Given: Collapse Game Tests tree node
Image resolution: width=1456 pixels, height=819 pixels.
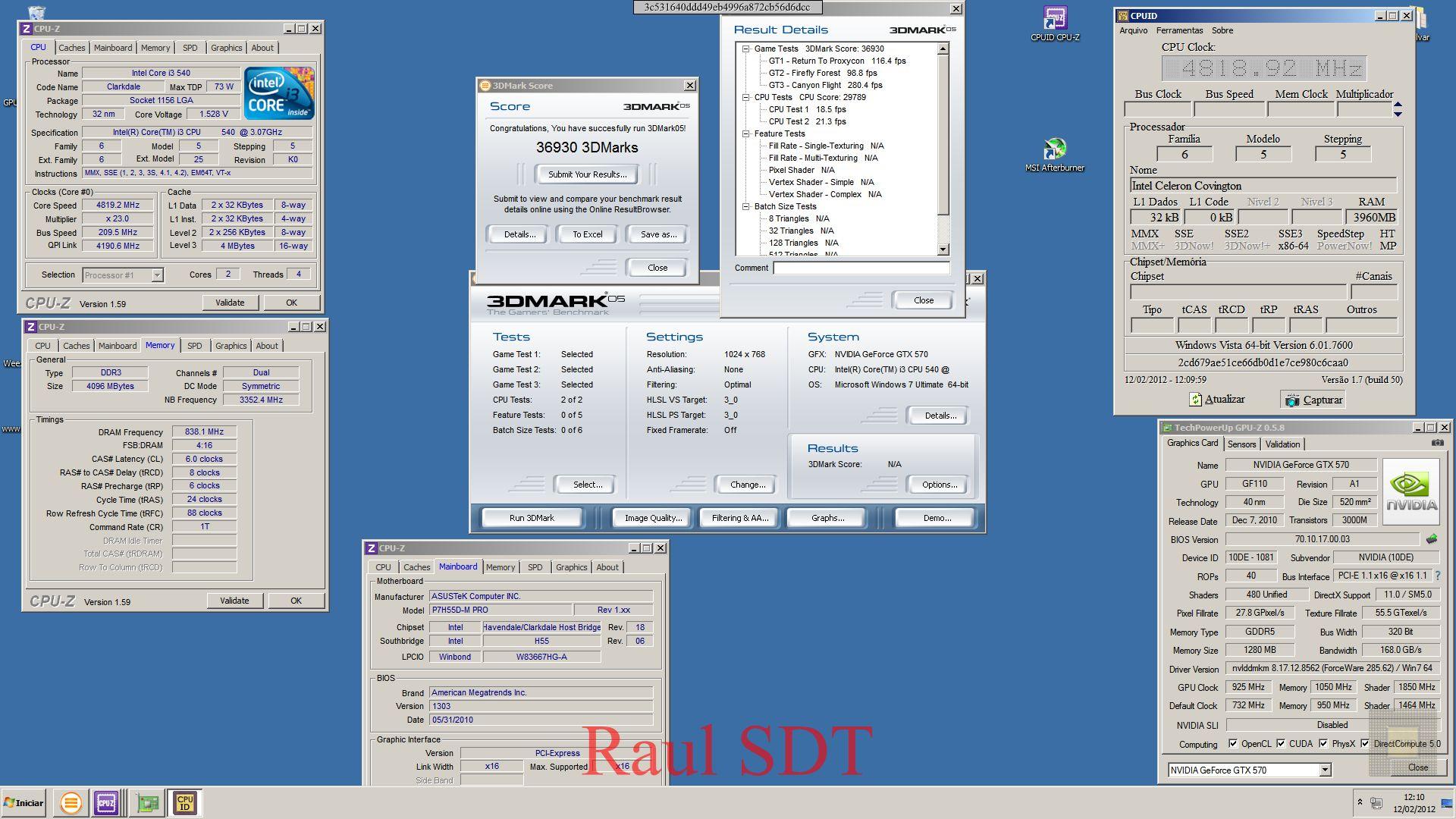Looking at the screenshot, I should tap(745, 49).
